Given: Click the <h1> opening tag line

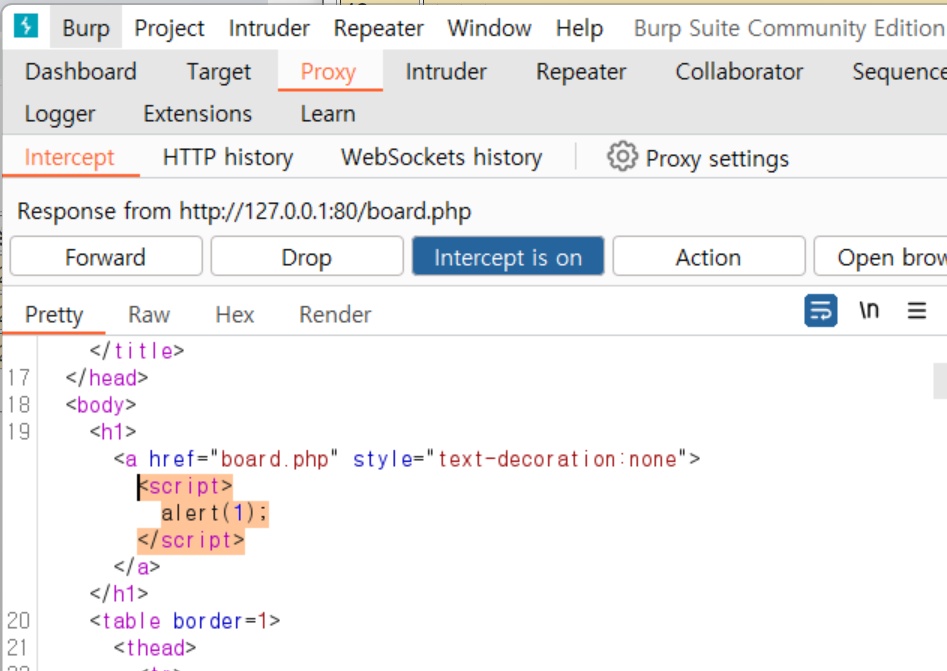Looking at the screenshot, I should [113, 432].
